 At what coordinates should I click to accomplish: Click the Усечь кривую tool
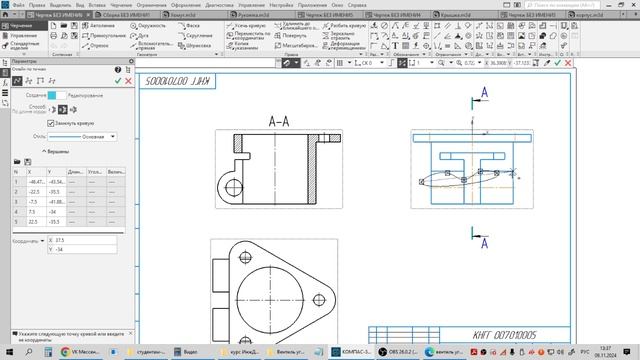pos(246,26)
